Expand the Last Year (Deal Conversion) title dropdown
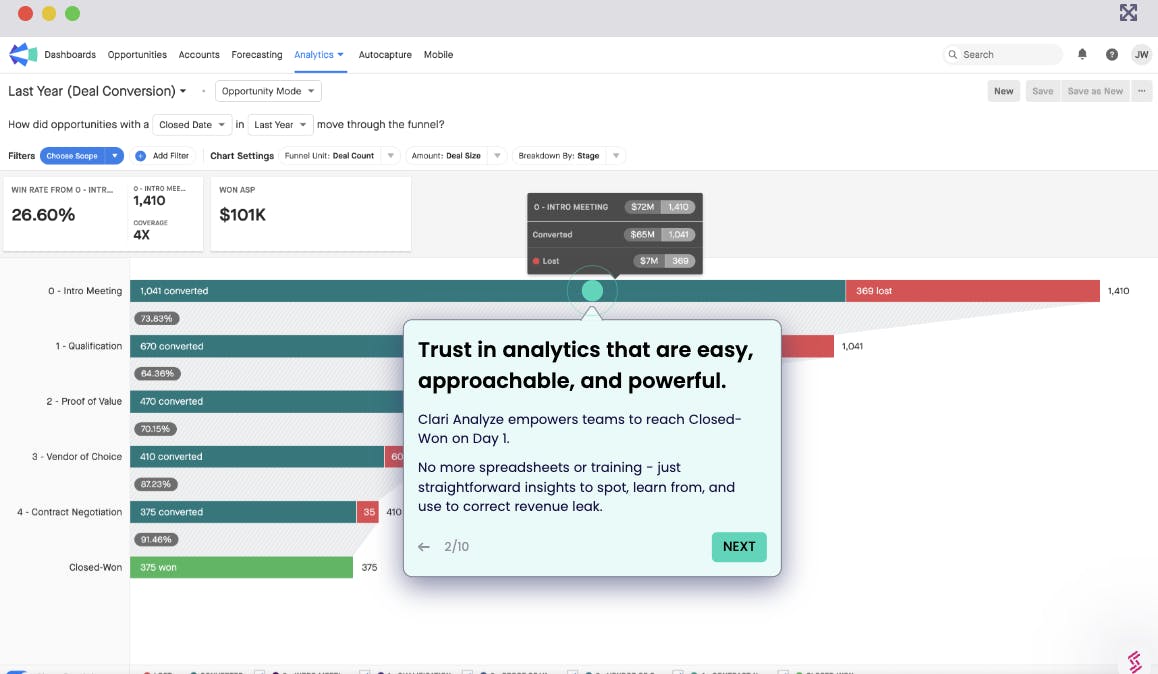This screenshot has width=1158, height=674. click(183, 92)
